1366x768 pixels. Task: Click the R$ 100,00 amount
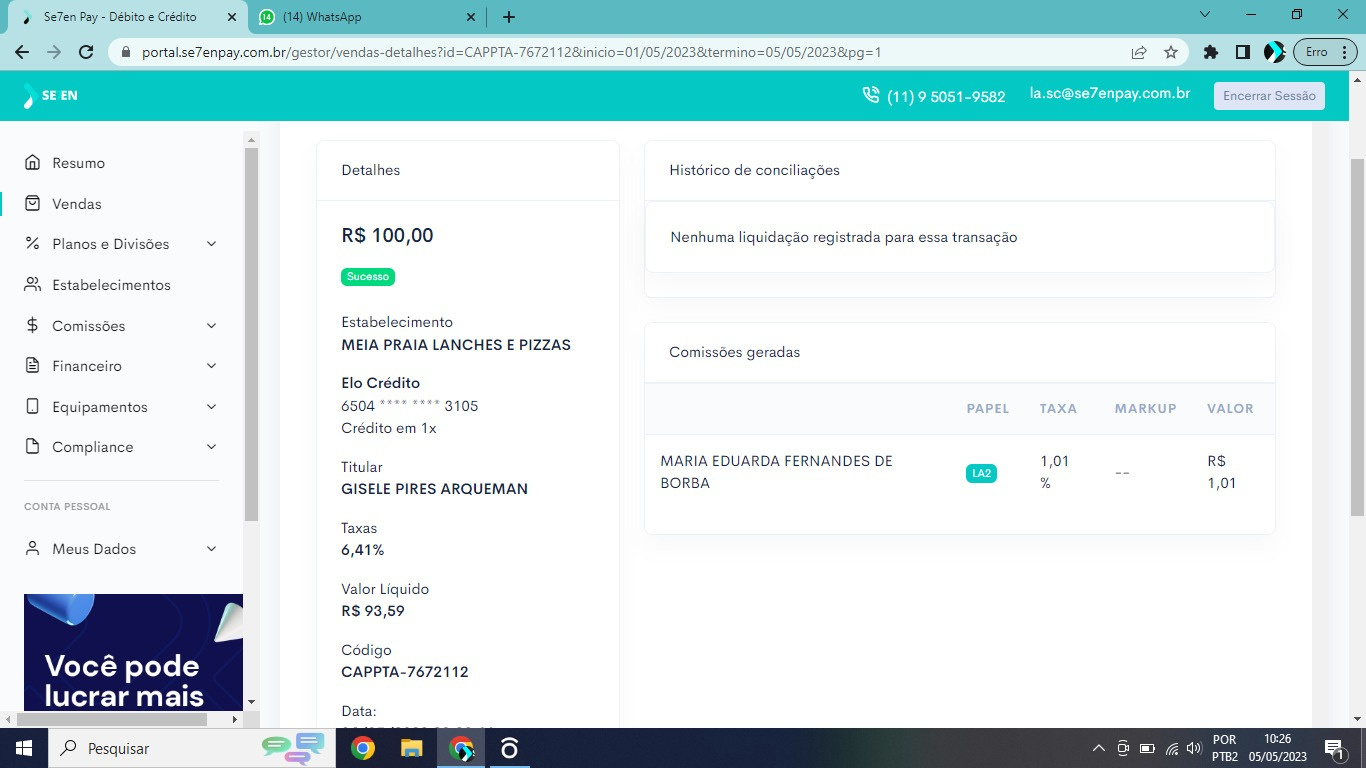(387, 235)
